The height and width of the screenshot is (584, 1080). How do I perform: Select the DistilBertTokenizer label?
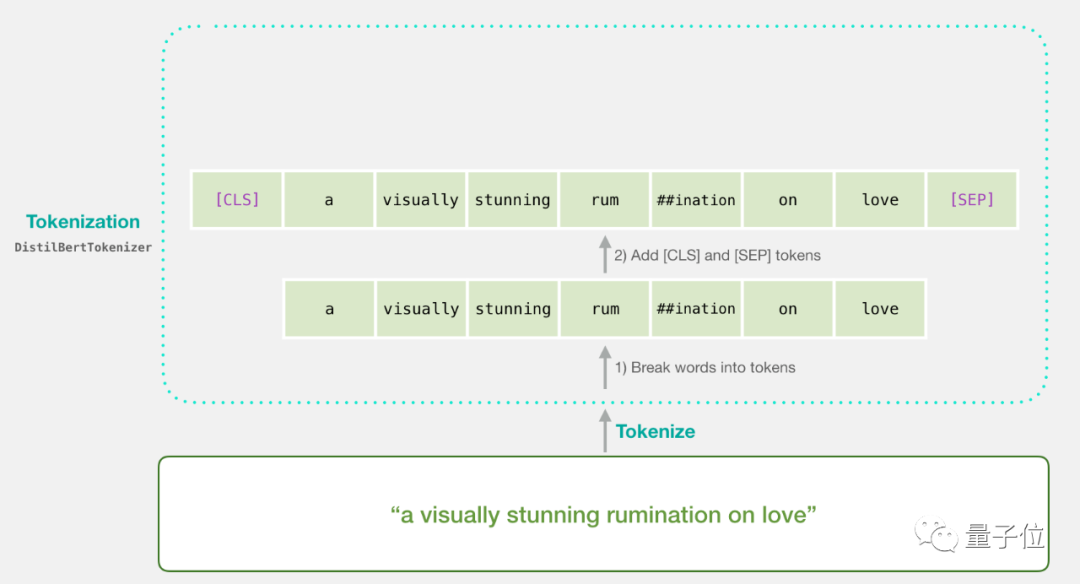click(83, 247)
